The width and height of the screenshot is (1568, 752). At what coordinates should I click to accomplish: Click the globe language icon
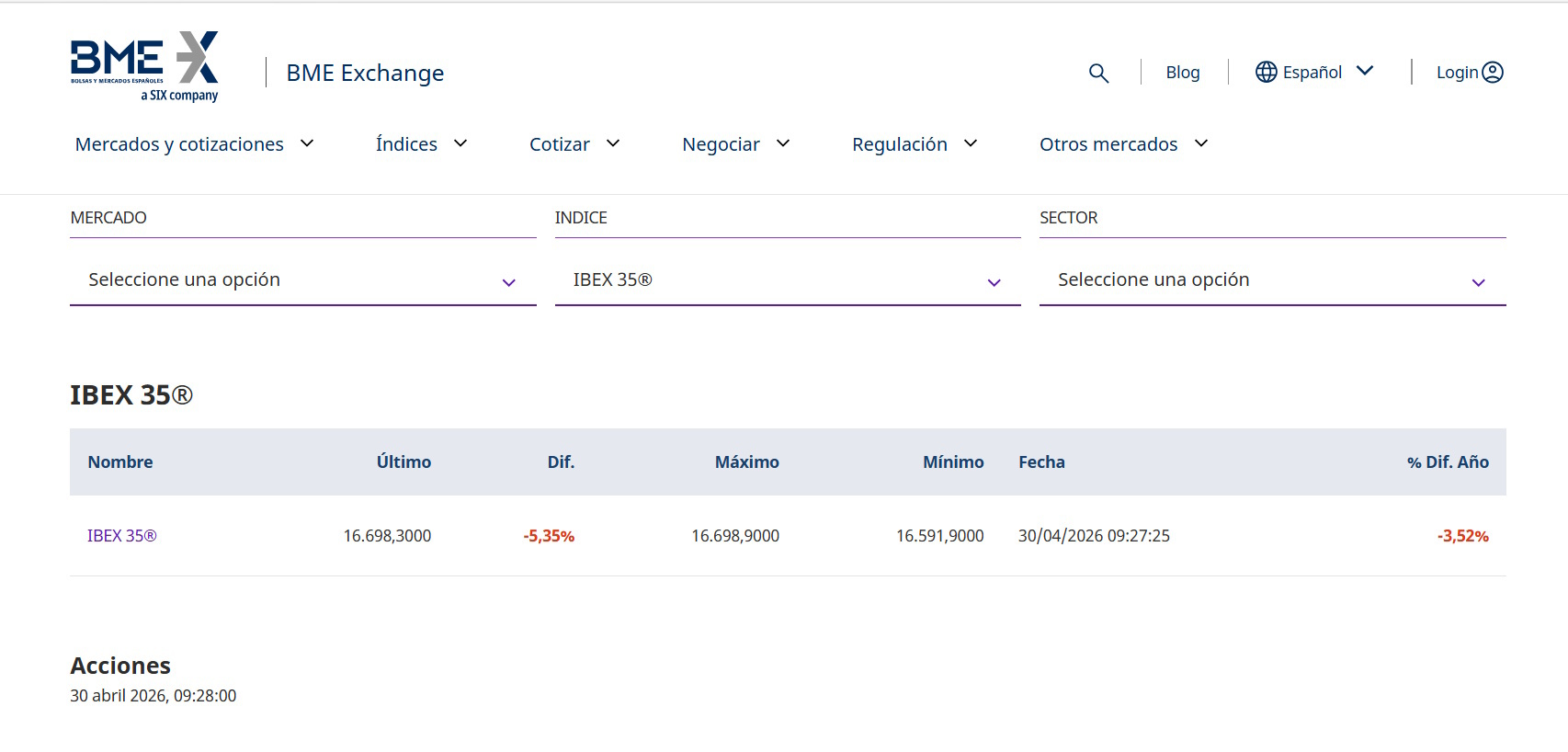tap(1266, 72)
